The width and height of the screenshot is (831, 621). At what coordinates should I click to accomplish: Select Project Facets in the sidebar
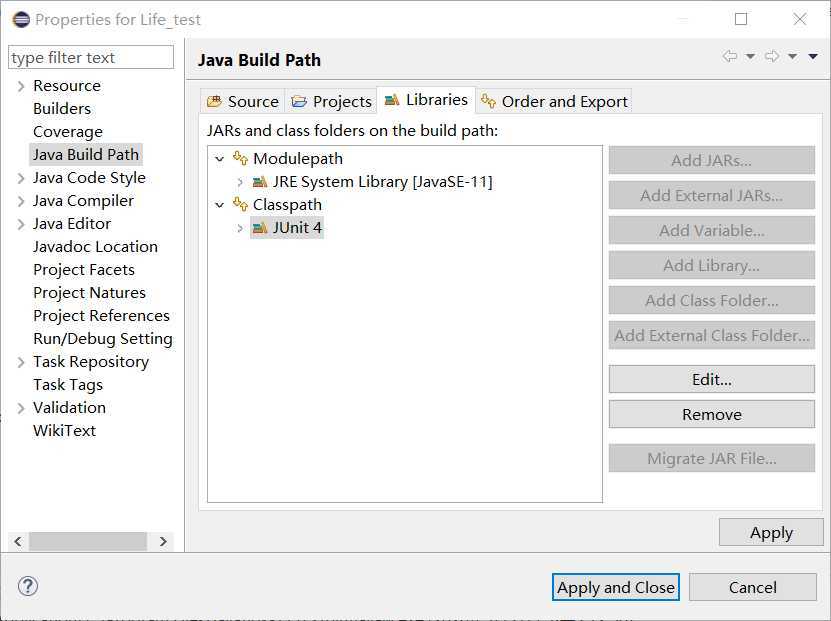tap(84, 270)
